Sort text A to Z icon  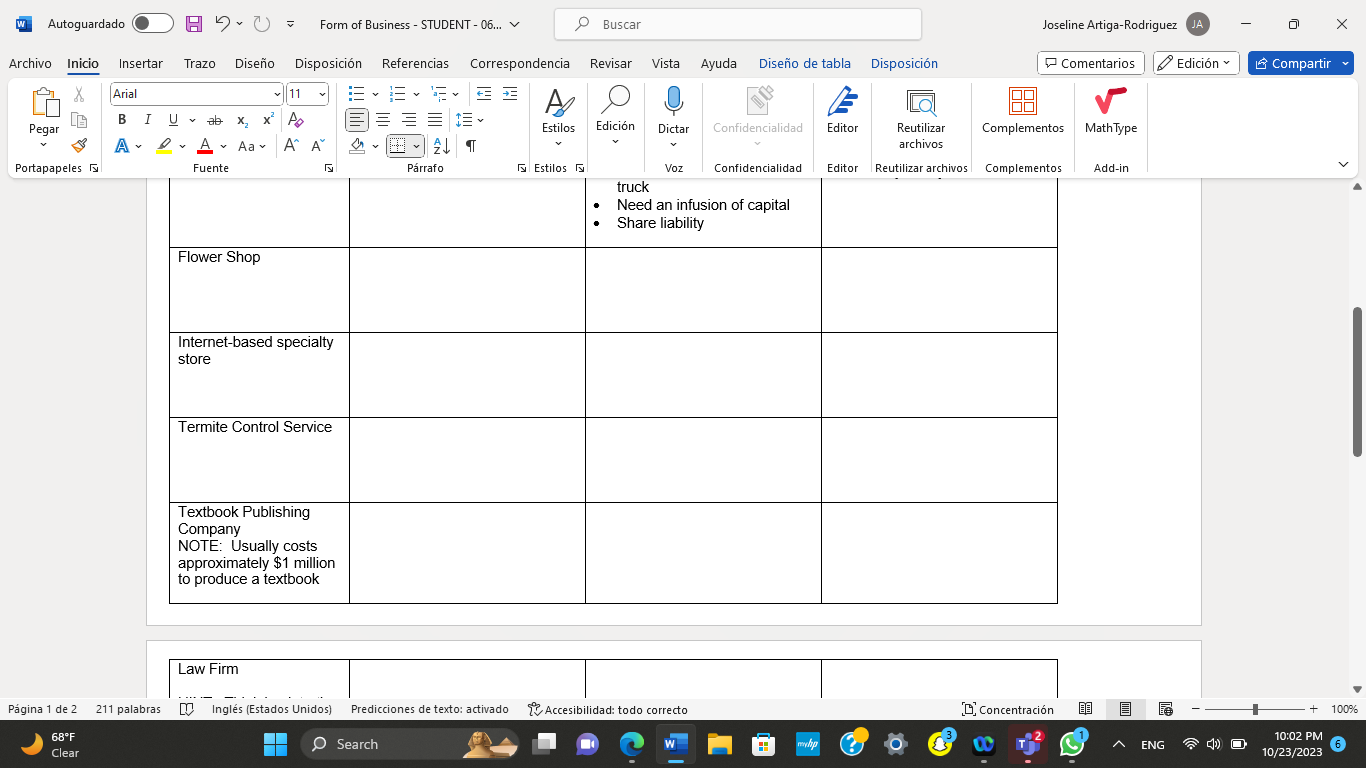[443, 146]
